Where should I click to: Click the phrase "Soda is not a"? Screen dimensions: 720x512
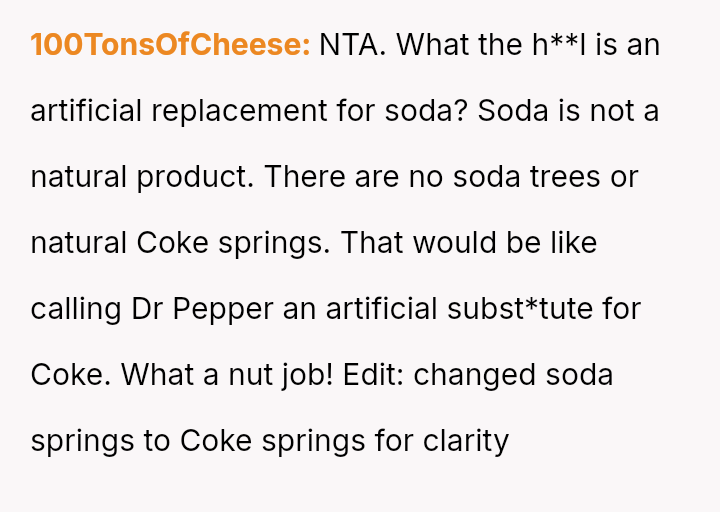[x=568, y=111]
